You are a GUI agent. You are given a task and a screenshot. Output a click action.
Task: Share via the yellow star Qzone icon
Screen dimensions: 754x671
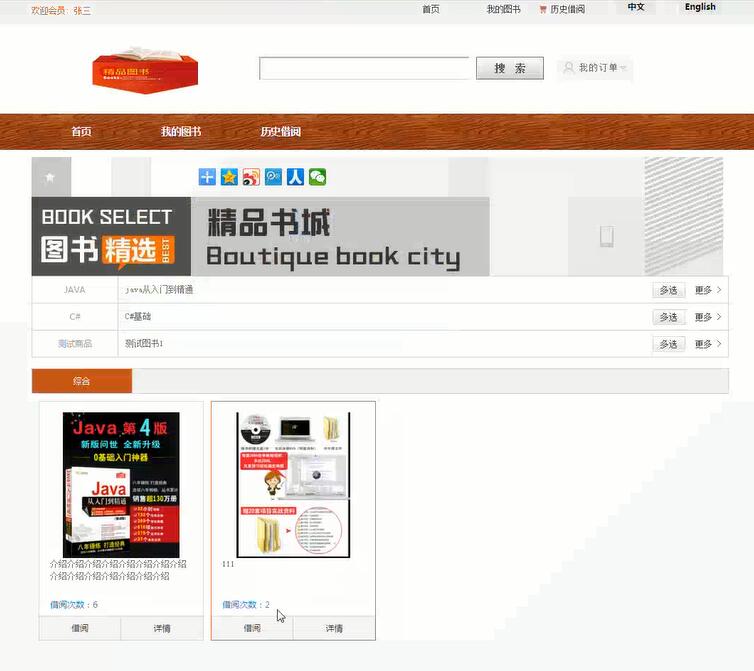(x=229, y=177)
